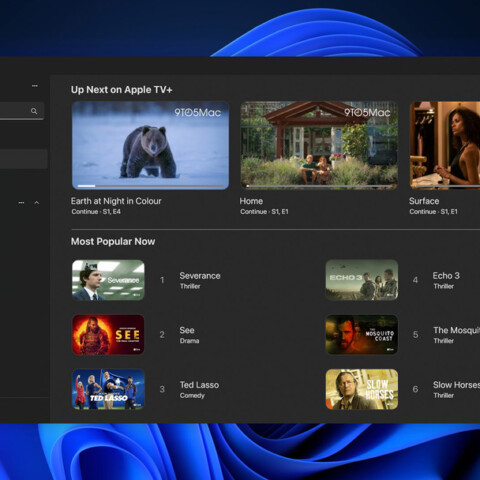The width and height of the screenshot is (480, 480).
Task: Select the 'Echo 3' title text
Action: pyautogui.click(x=446, y=276)
